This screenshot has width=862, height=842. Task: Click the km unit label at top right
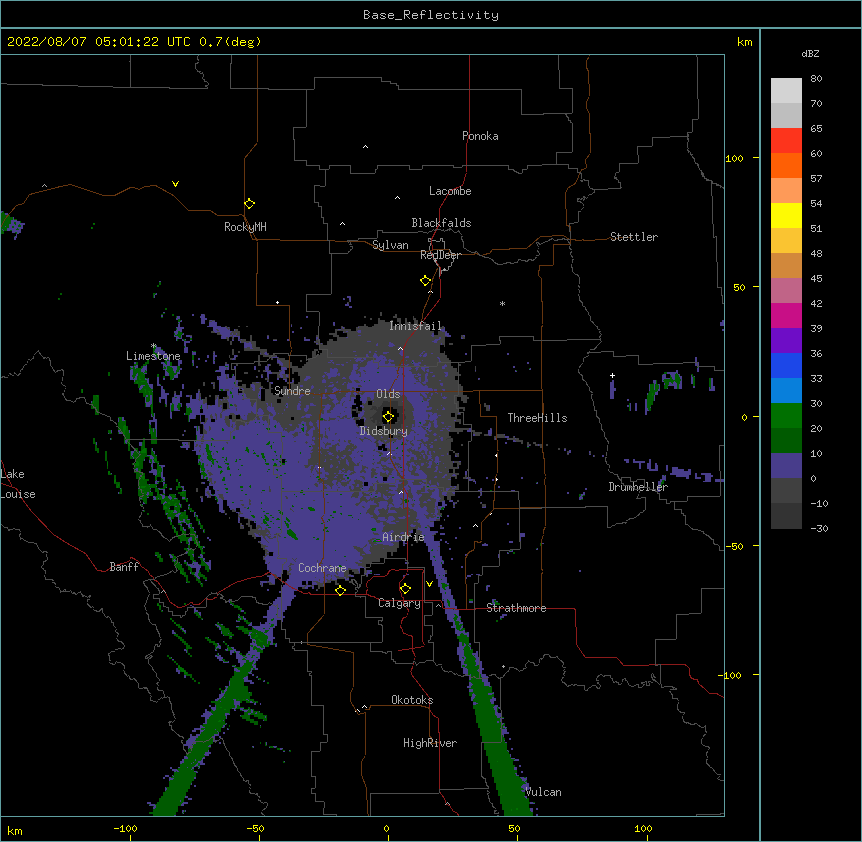[x=744, y=42]
